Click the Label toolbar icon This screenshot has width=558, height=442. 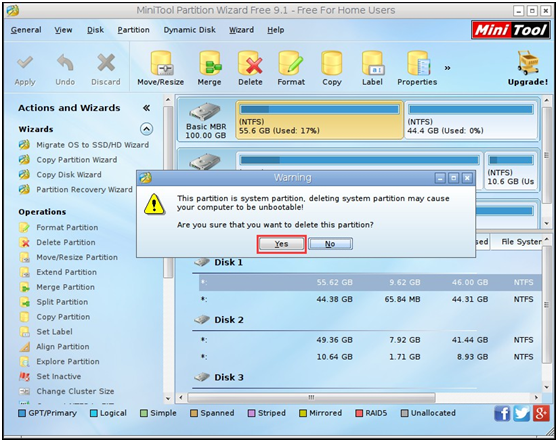[x=372, y=63]
